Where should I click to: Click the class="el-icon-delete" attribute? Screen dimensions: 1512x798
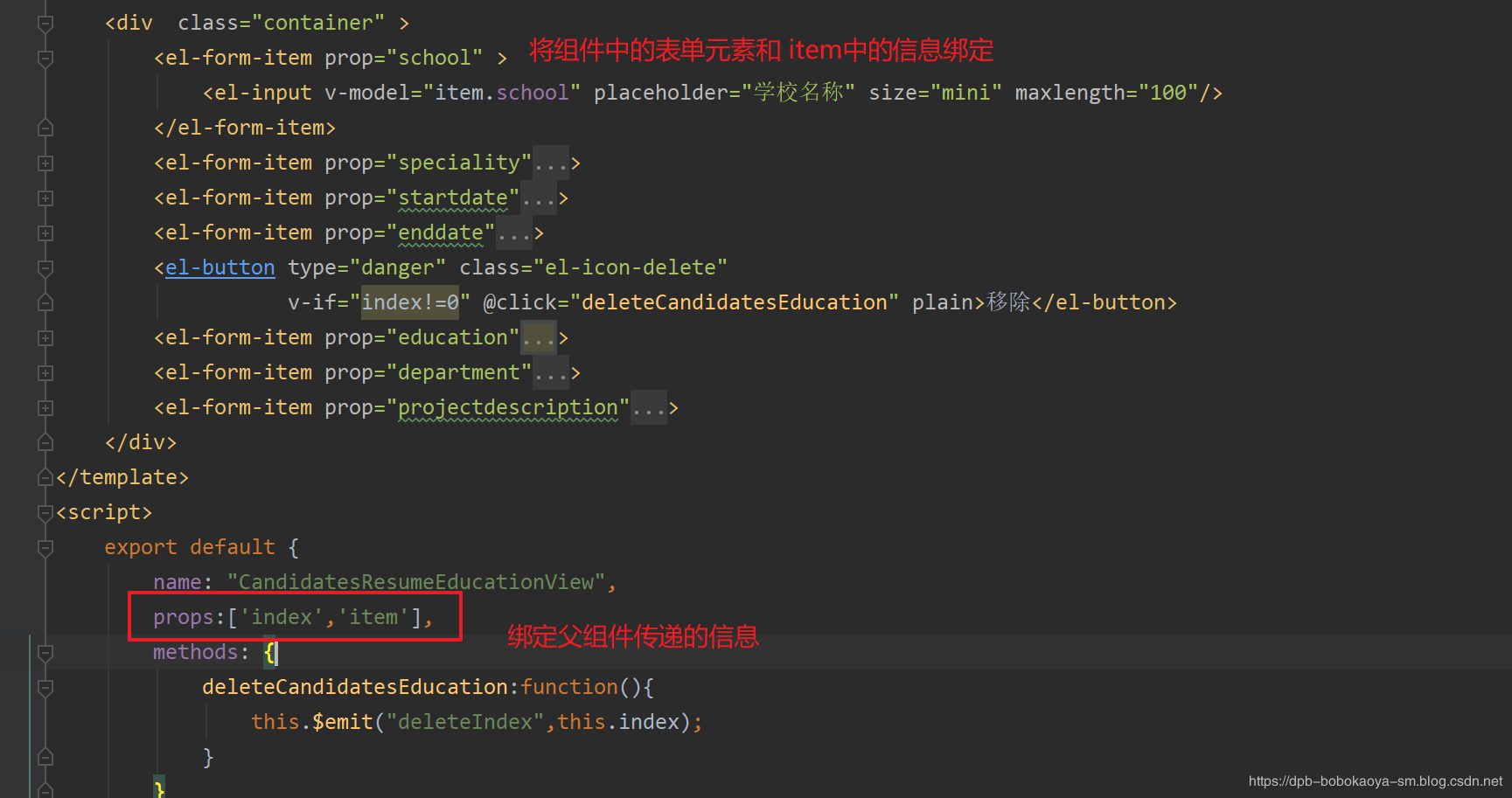(594, 267)
